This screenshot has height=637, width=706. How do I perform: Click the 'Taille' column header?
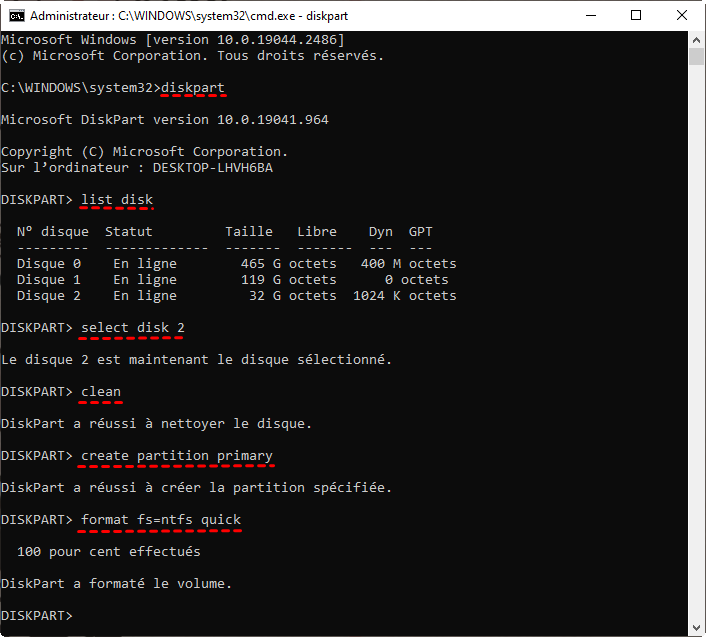[249, 231]
